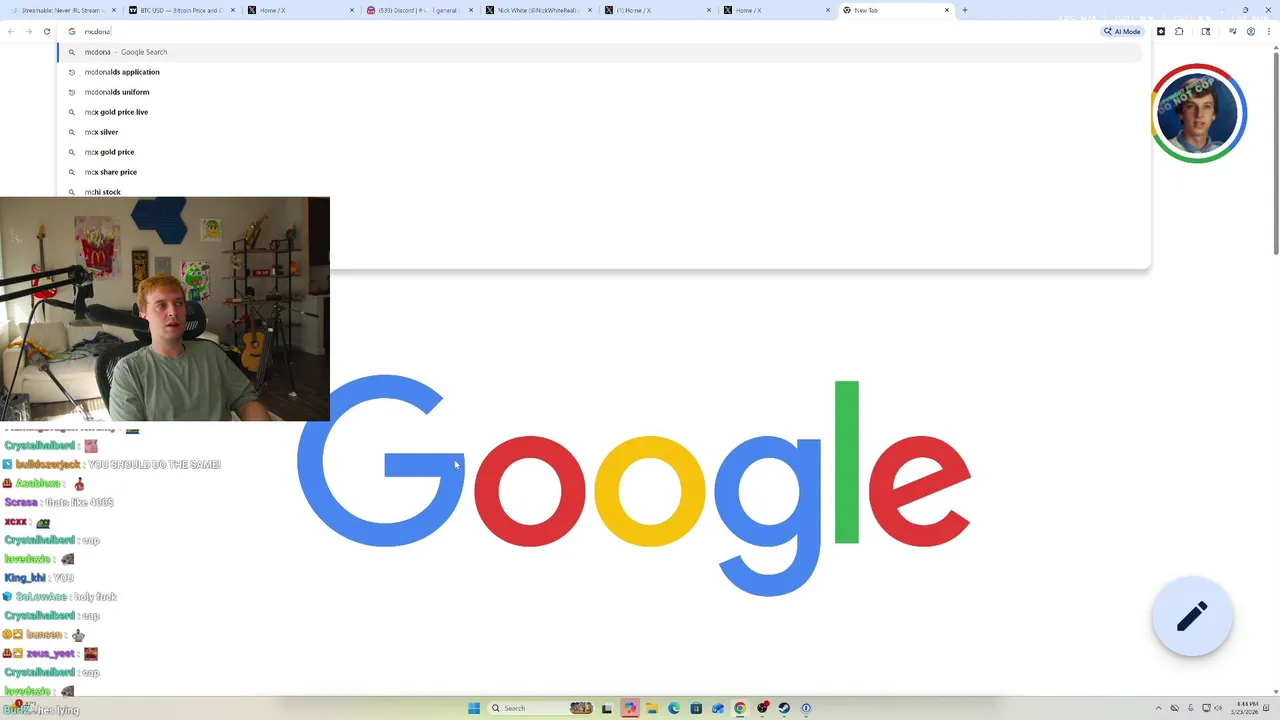The width and height of the screenshot is (1280, 720).
Task: Click chat message 'YOU SHOULD DO THE SAME!'
Action: 154,464
